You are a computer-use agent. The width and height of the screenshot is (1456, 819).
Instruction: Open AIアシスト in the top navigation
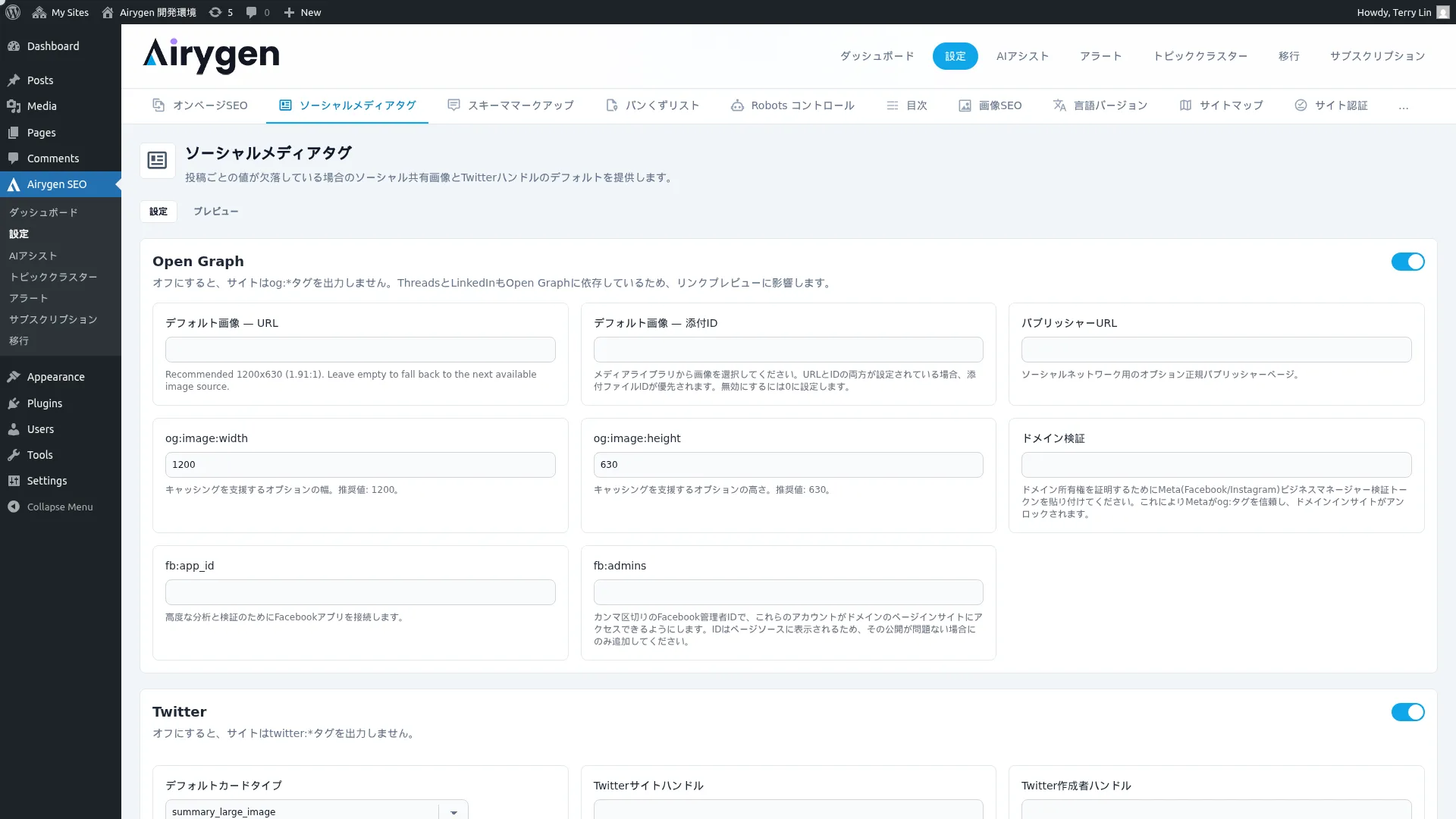point(1022,56)
